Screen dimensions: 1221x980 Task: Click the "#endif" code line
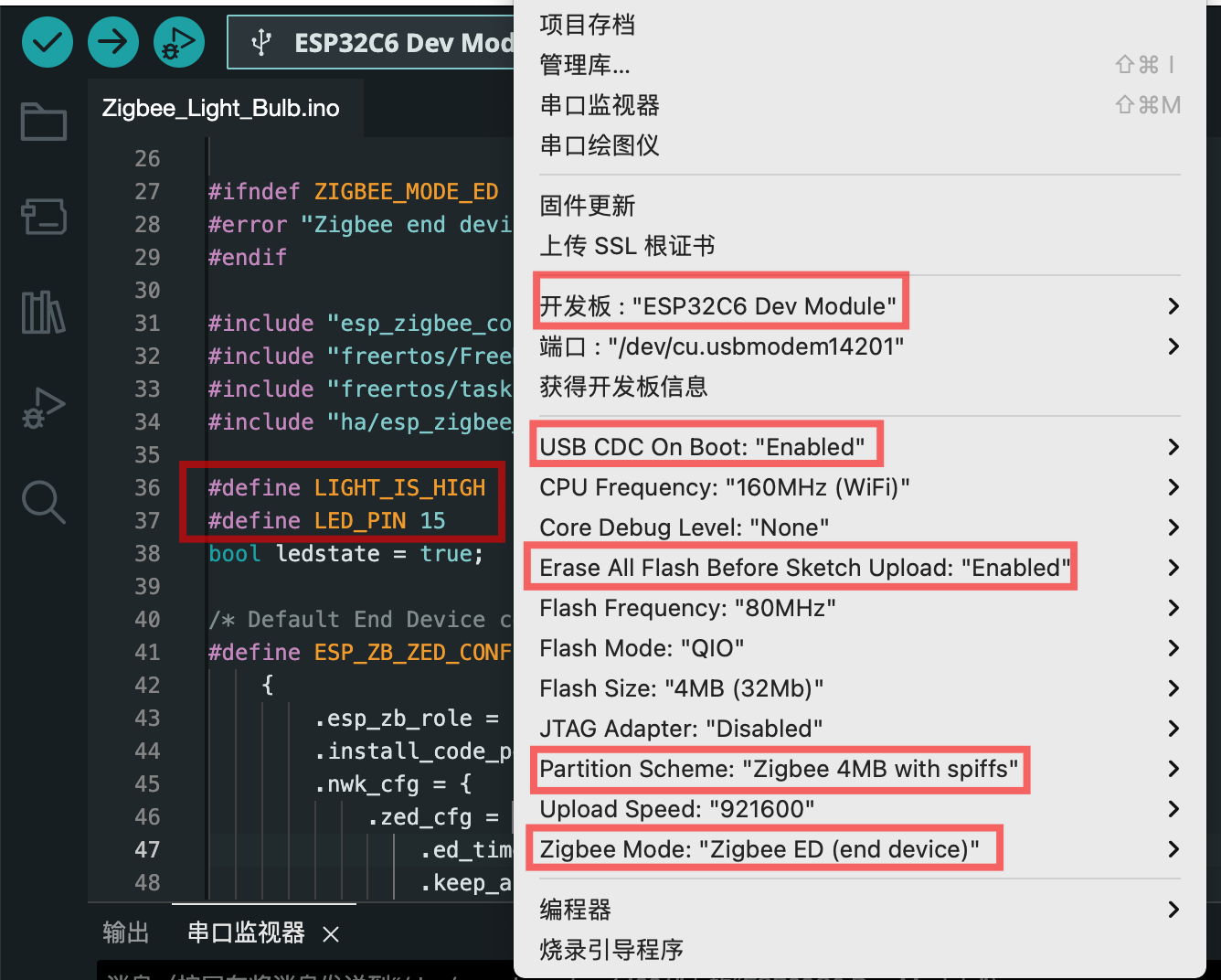click(248, 257)
